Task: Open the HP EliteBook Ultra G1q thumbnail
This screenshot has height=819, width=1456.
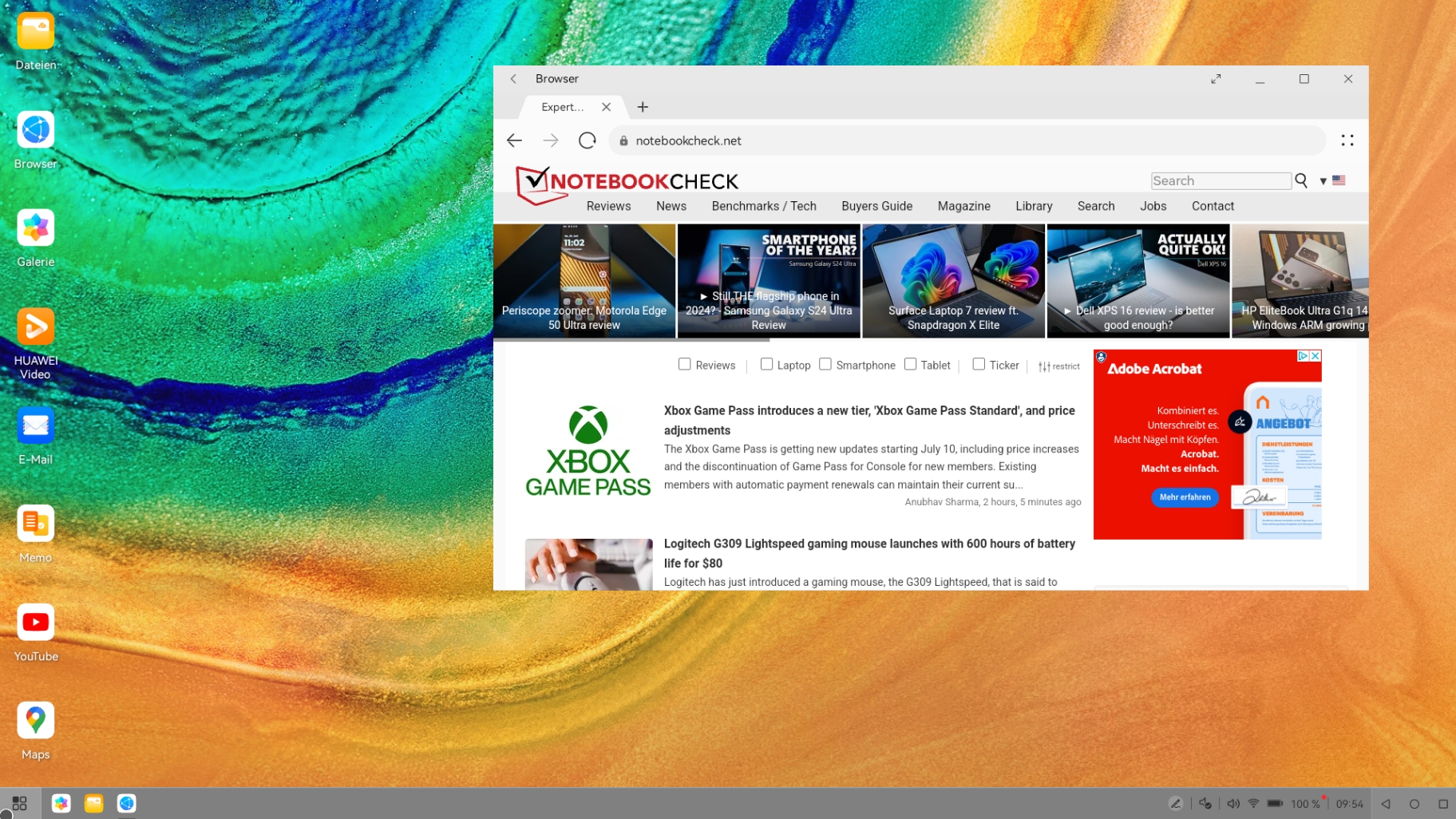Action: [x=1300, y=281]
